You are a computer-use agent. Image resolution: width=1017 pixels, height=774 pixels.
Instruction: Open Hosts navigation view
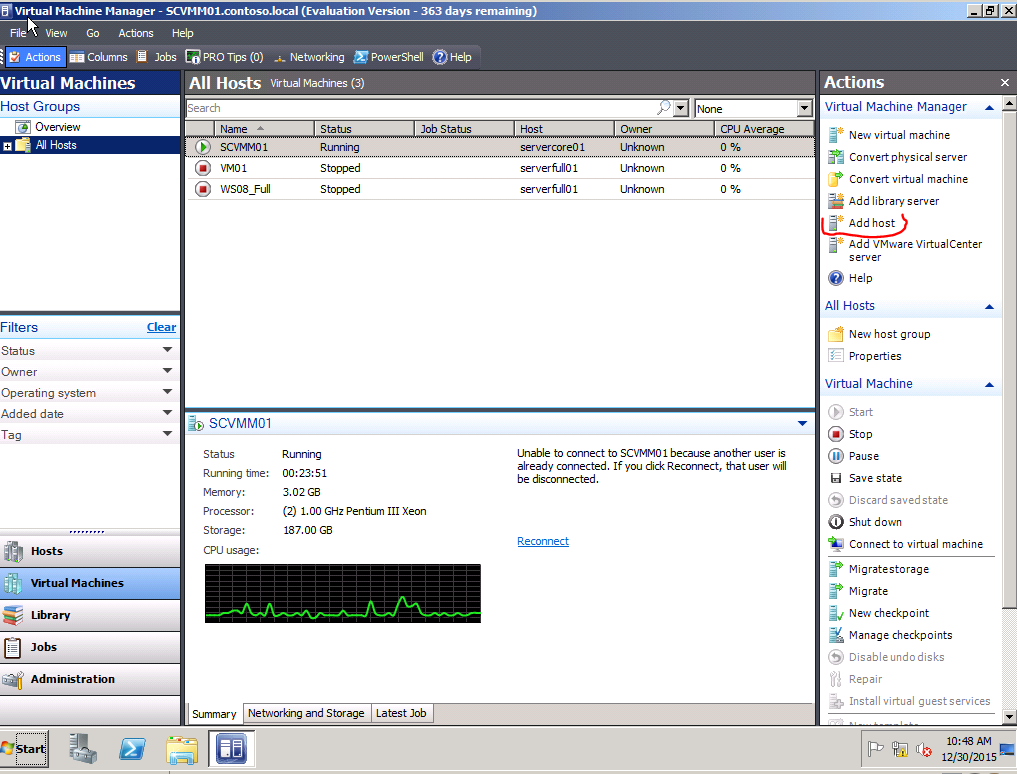pyautogui.click(x=90, y=551)
